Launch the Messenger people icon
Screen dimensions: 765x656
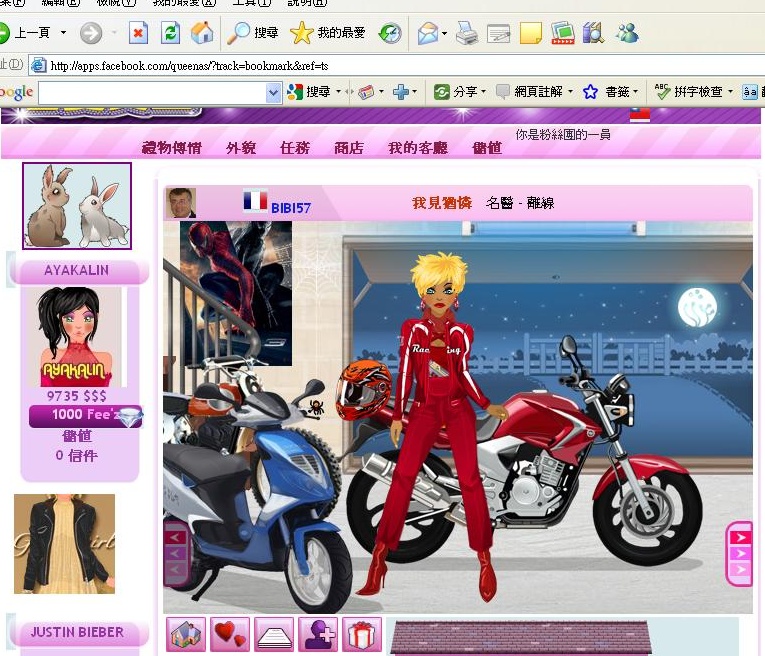627,33
